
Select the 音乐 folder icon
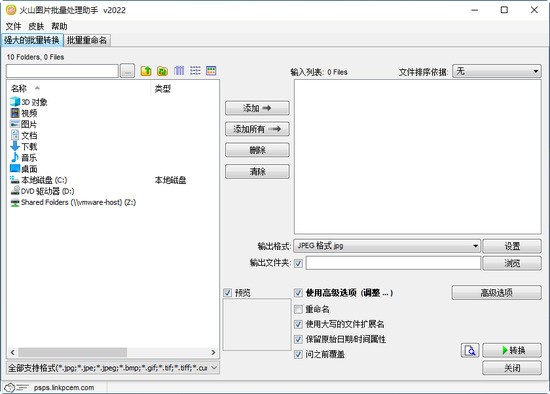point(15,157)
